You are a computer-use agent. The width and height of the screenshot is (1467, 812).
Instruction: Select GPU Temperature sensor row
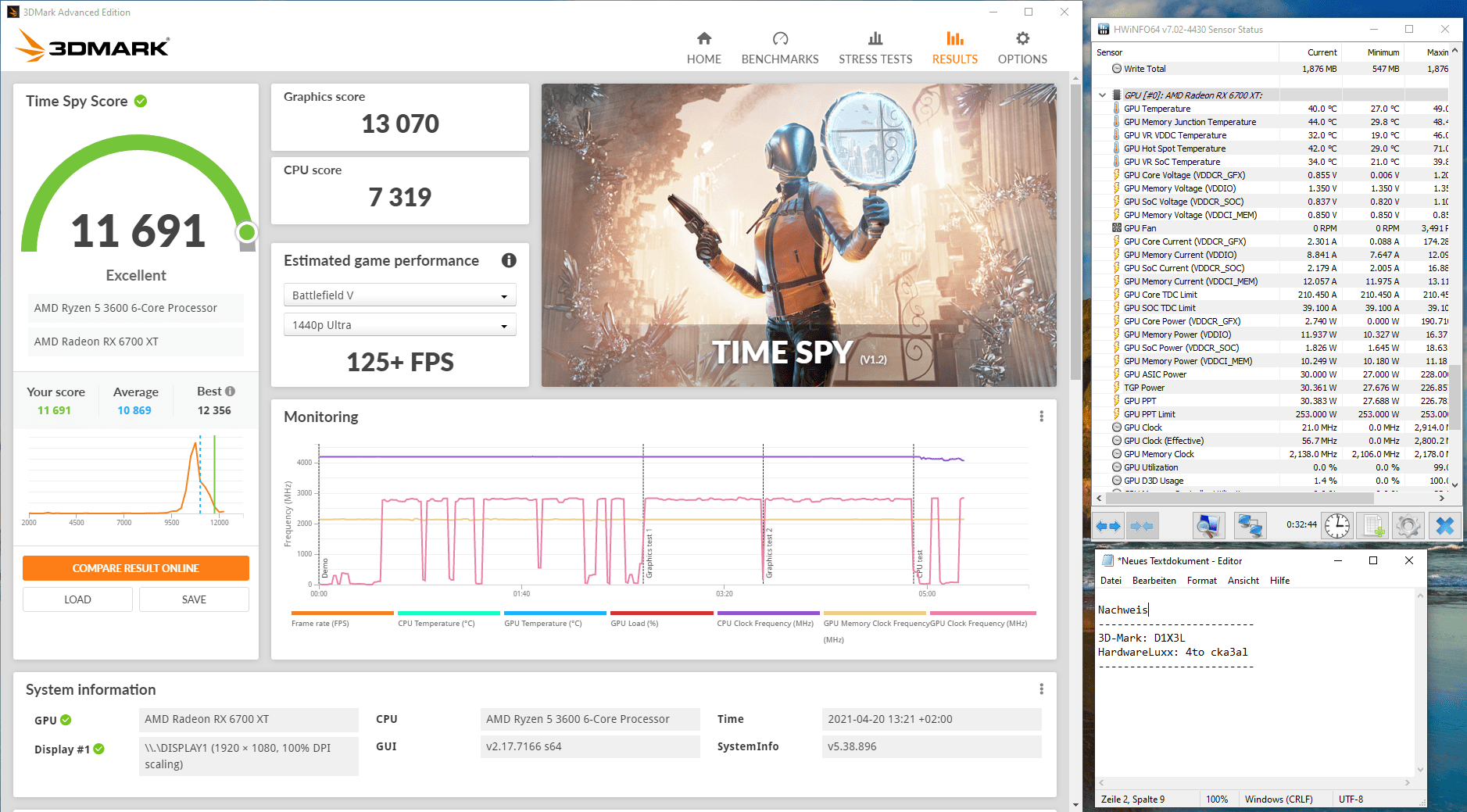tap(1271, 109)
